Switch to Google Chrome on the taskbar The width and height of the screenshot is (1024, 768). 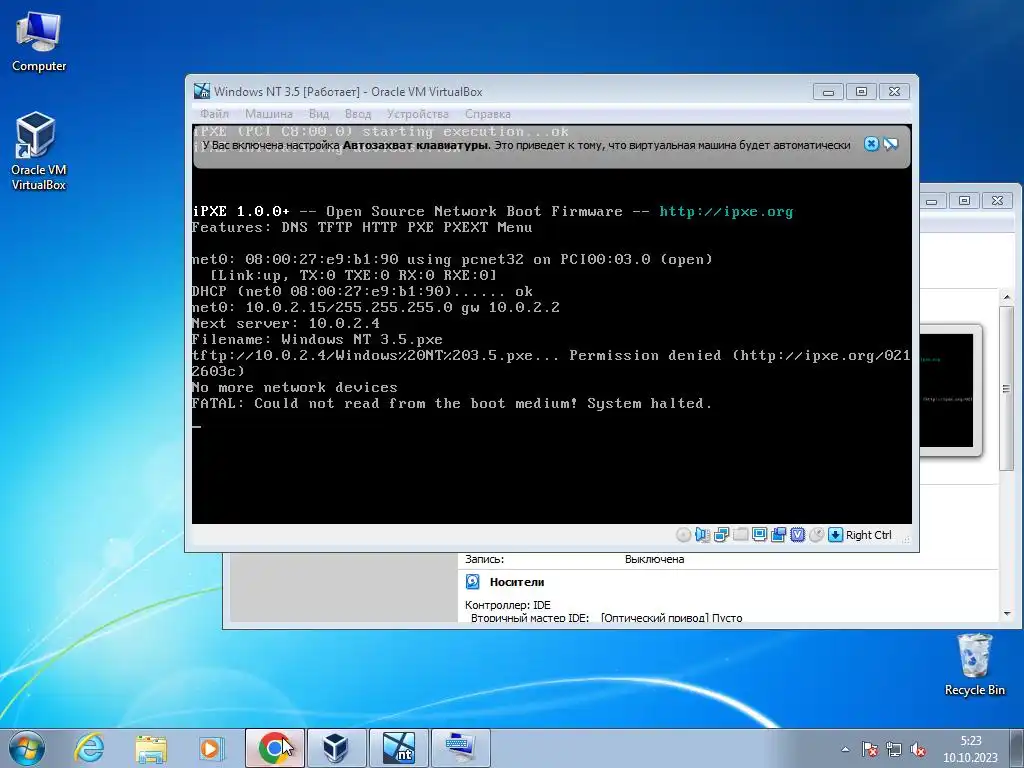(x=274, y=748)
